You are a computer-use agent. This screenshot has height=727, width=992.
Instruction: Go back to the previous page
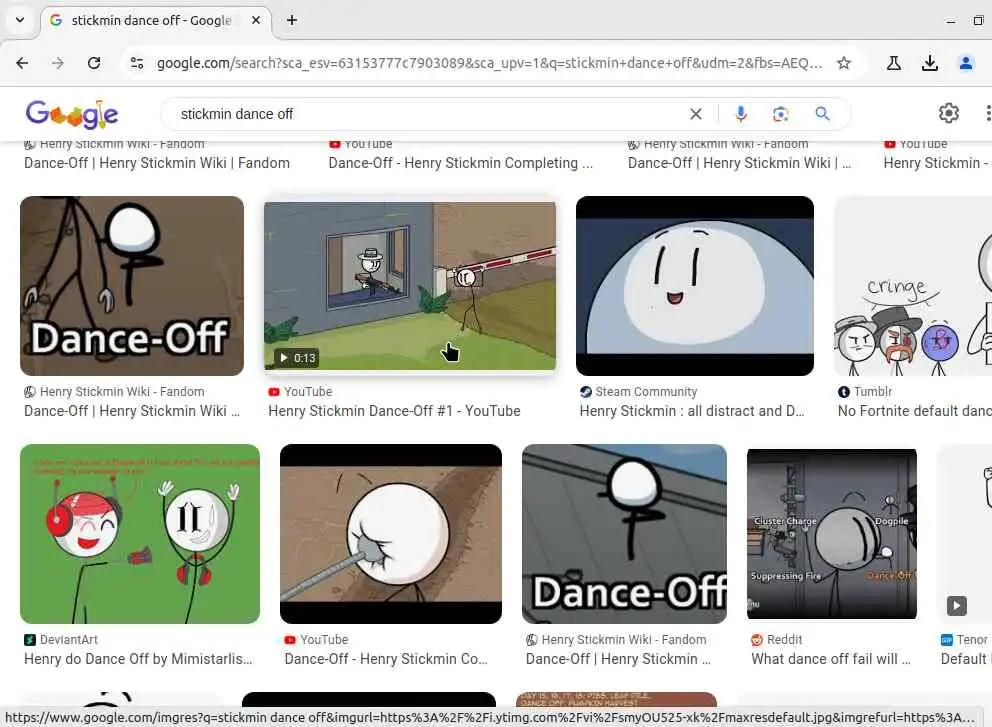(22, 63)
